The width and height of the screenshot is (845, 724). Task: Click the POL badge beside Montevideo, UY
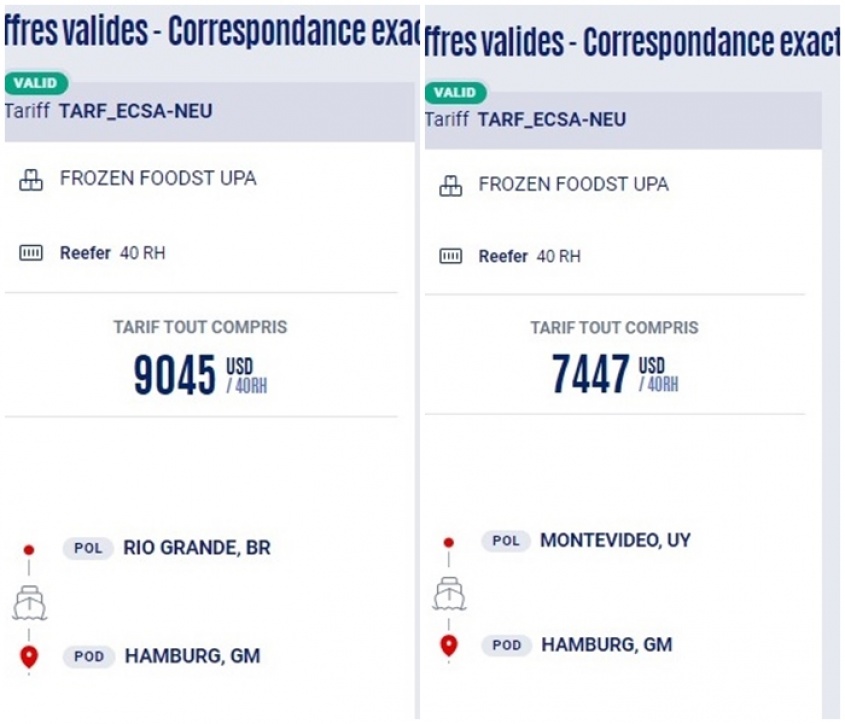coord(506,541)
